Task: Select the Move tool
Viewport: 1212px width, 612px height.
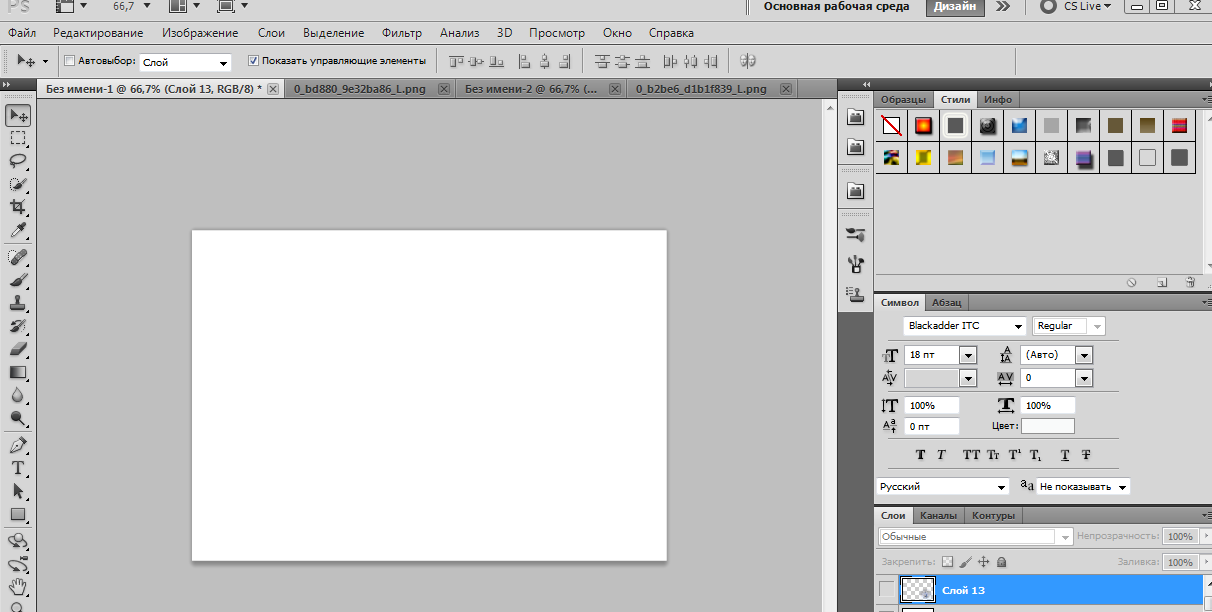Action: click(x=18, y=115)
